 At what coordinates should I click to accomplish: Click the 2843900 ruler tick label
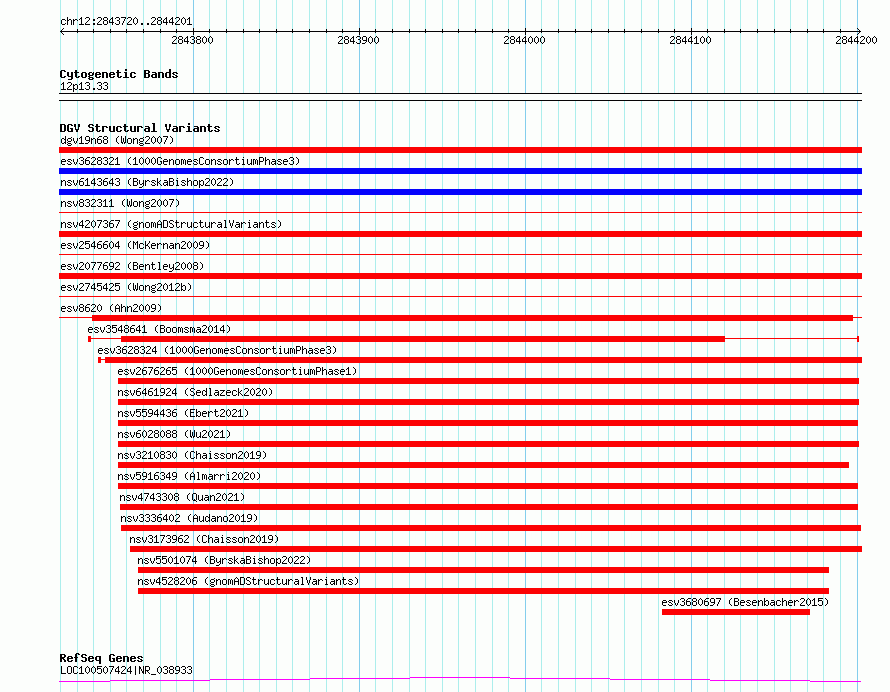tap(358, 40)
